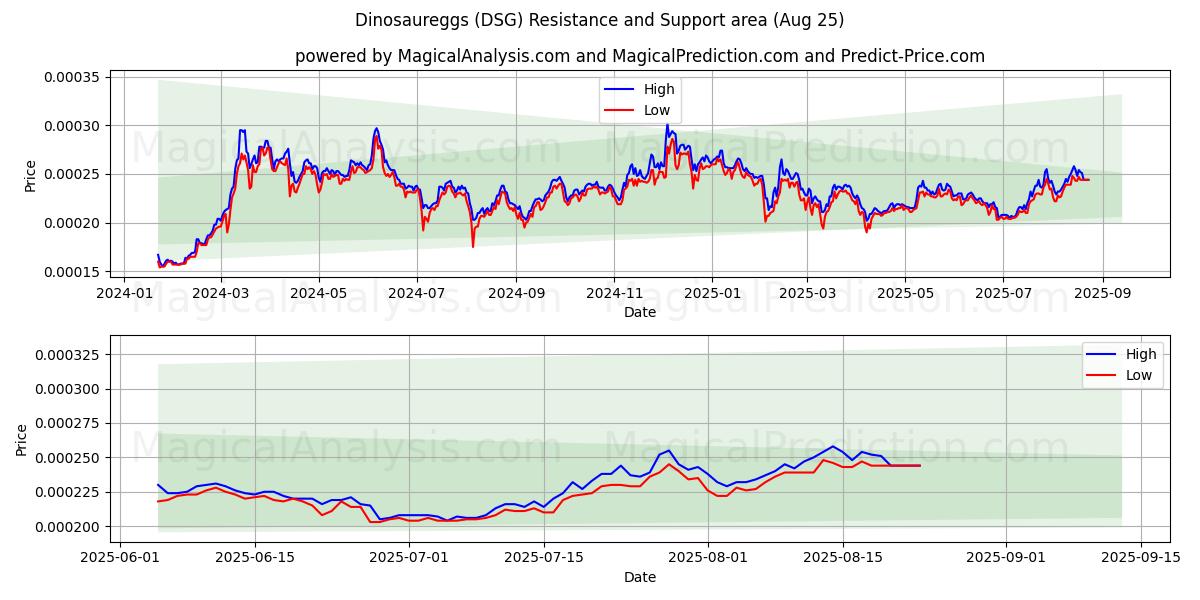Click the top chart y-axis label 0.00035
The height and width of the screenshot is (600, 1200).
click(x=72, y=77)
